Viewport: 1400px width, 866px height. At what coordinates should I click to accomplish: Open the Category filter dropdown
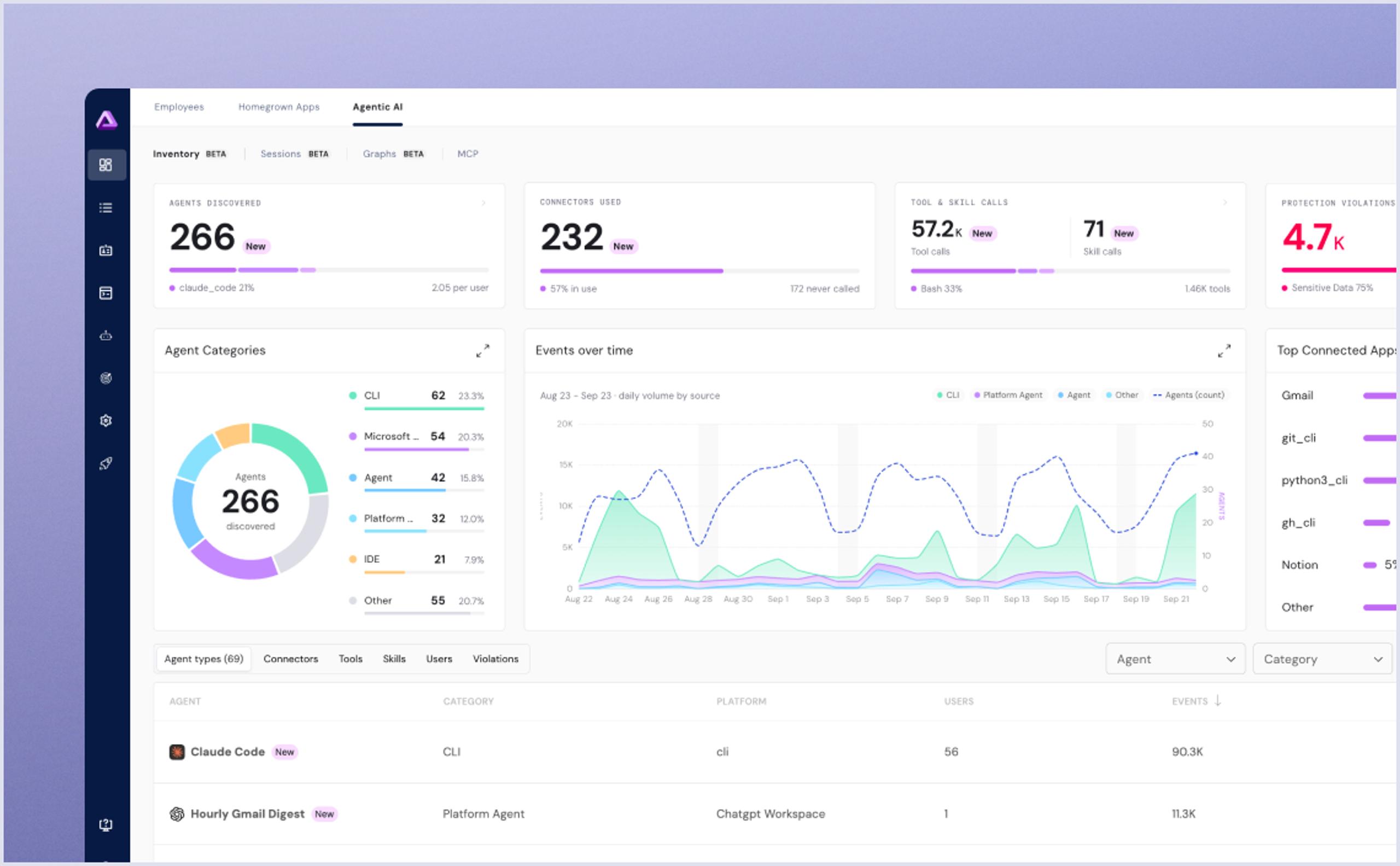1322,659
